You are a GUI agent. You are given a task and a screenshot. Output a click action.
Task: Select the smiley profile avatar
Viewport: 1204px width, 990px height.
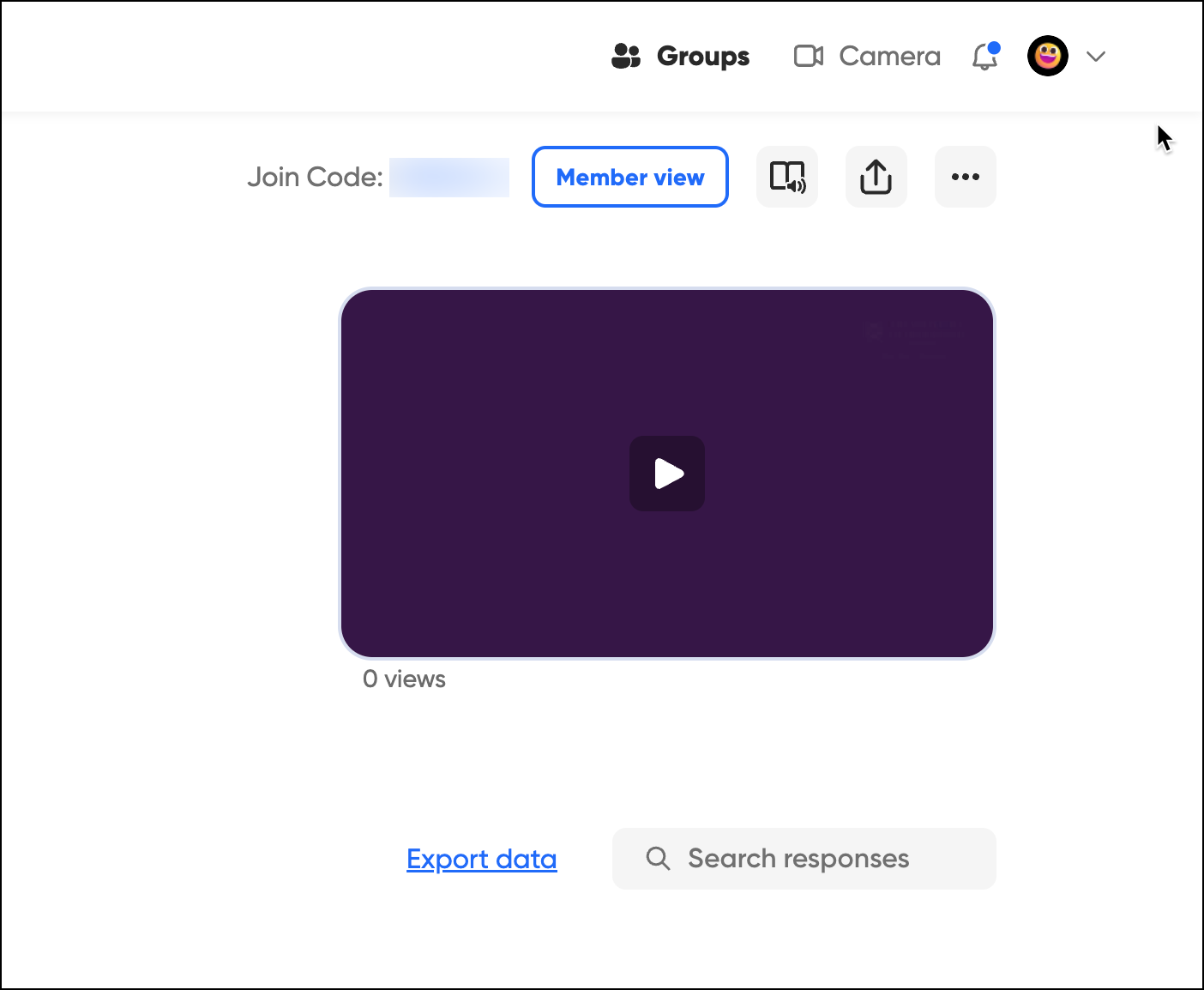click(x=1047, y=56)
